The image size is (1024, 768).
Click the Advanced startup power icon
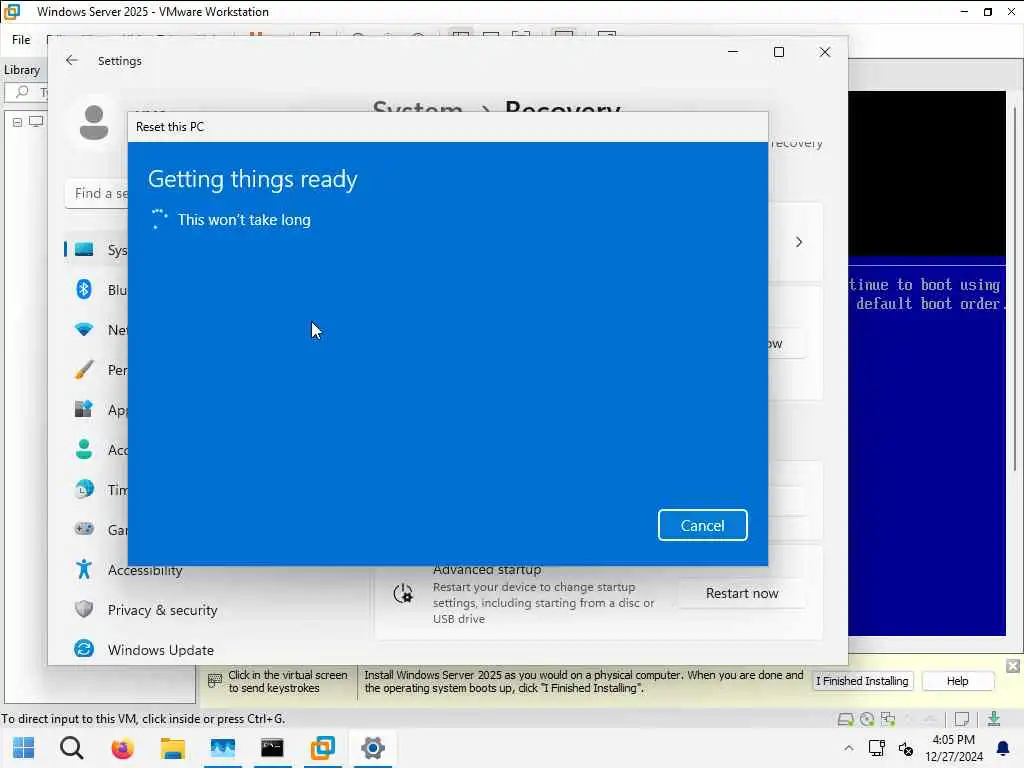point(403,593)
